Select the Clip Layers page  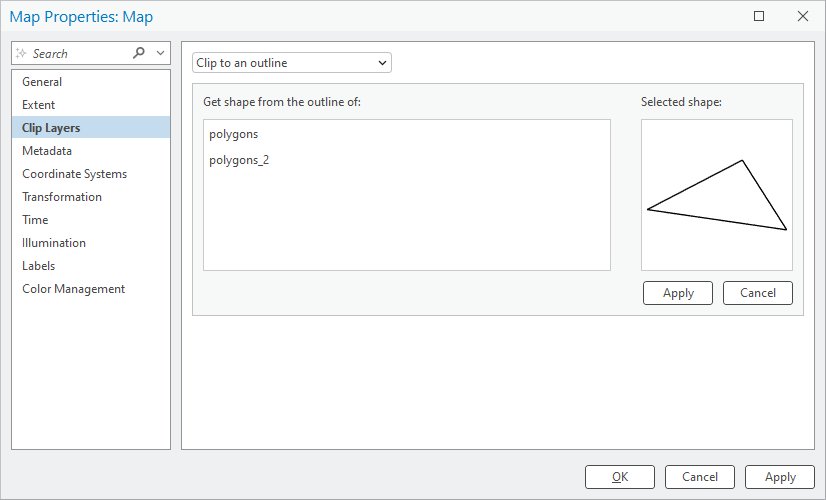51,128
